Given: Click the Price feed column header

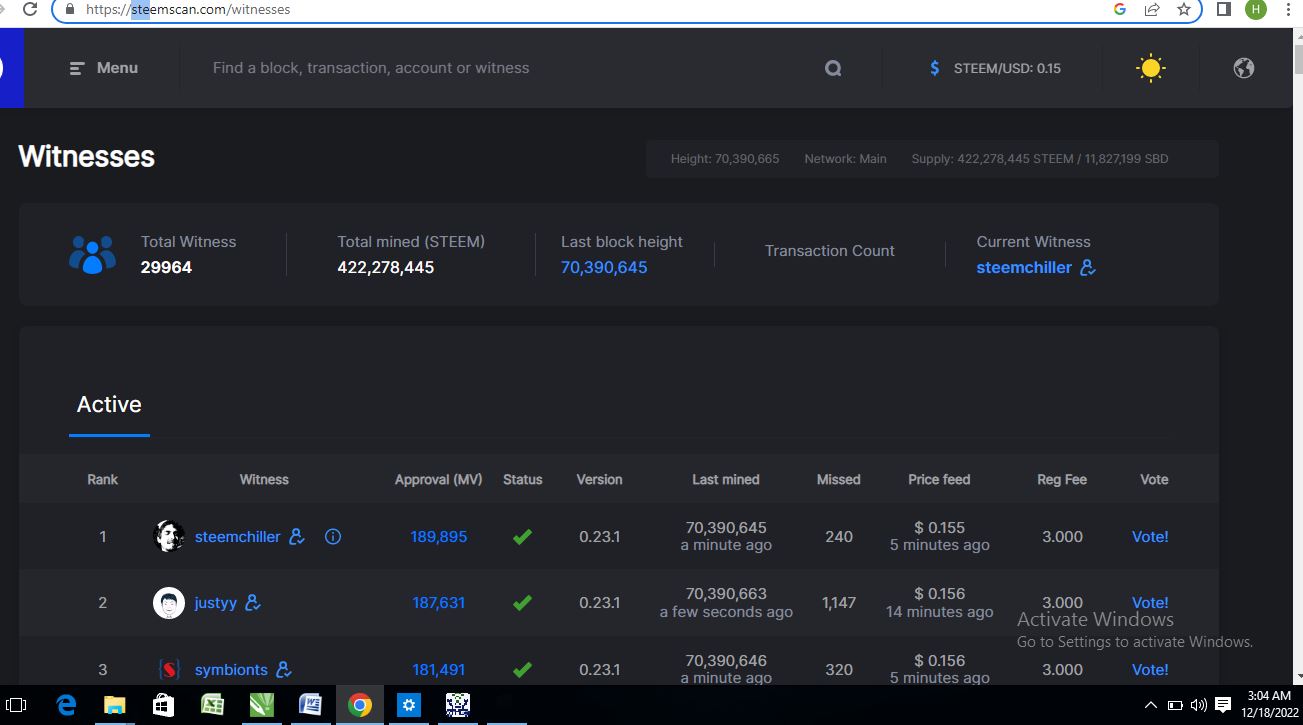Looking at the screenshot, I should tap(939, 480).
